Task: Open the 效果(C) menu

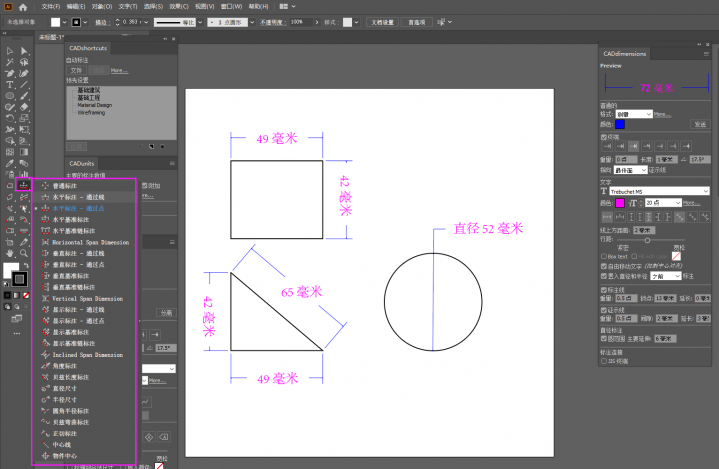Action: coord(180,6)
